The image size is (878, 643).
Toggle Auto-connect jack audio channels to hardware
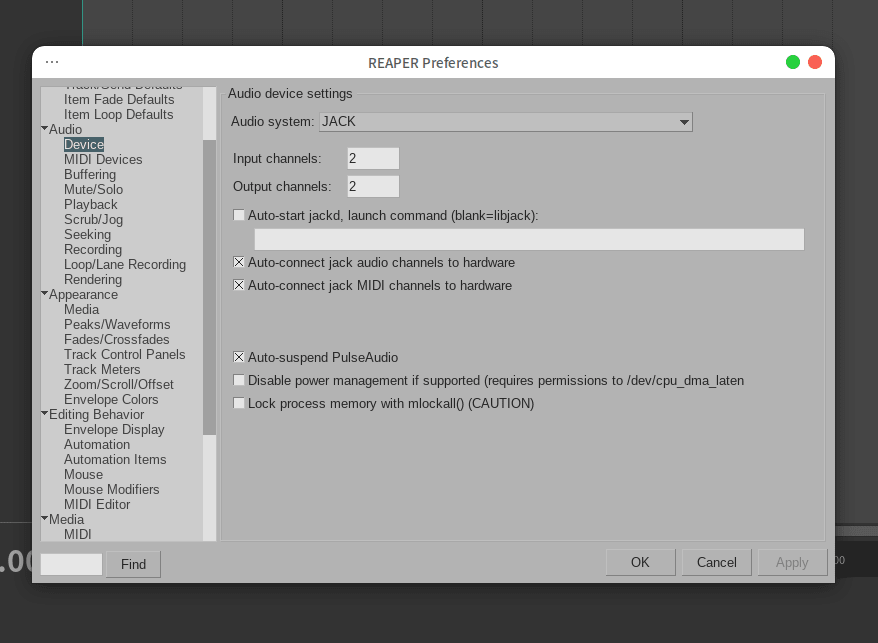pyautogui.click(x=239, y=262)
